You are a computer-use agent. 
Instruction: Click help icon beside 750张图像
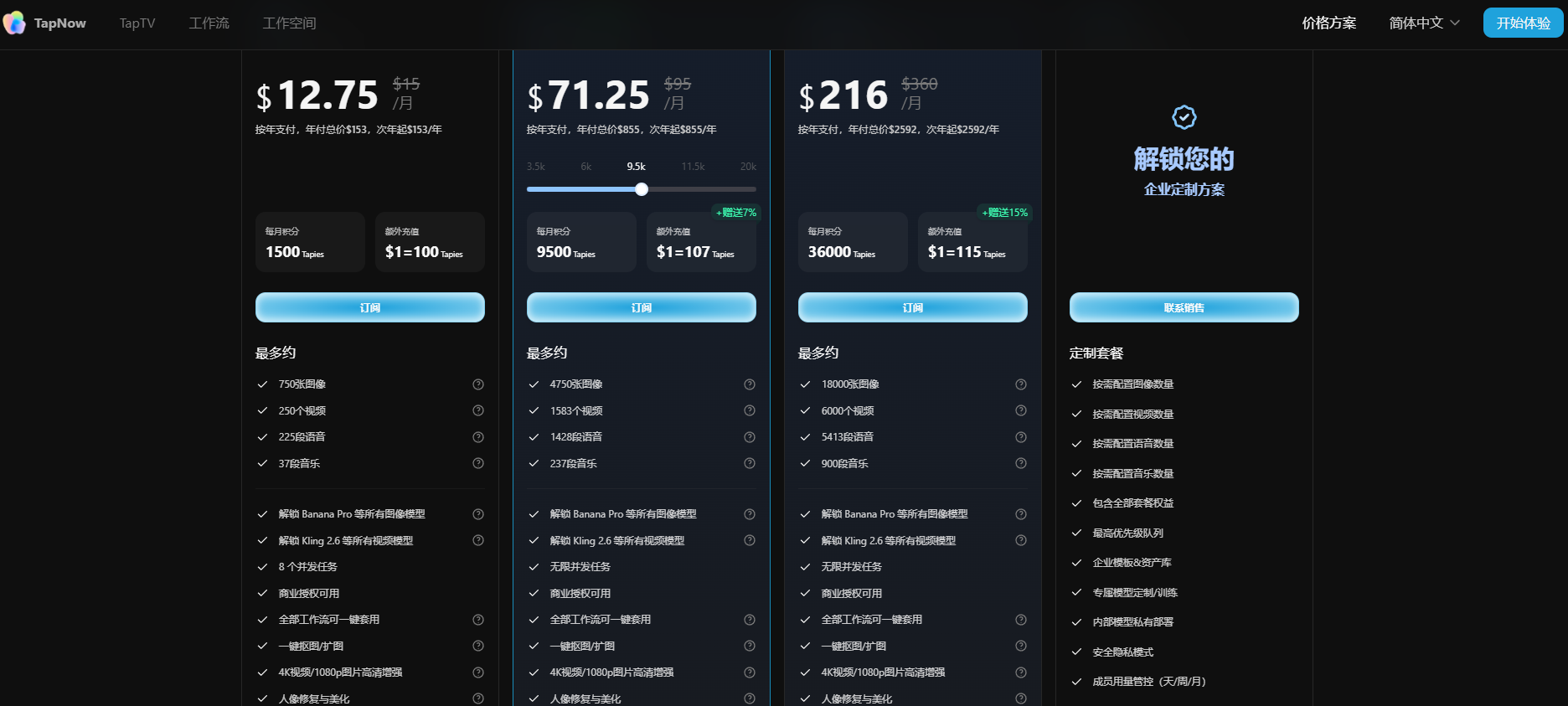coord(478,384)
